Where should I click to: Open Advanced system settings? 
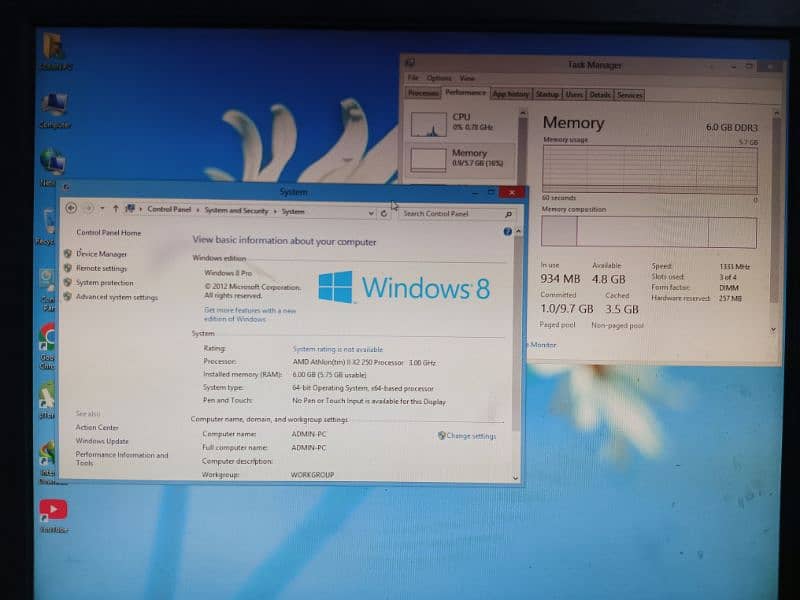(x=116, y=297)
